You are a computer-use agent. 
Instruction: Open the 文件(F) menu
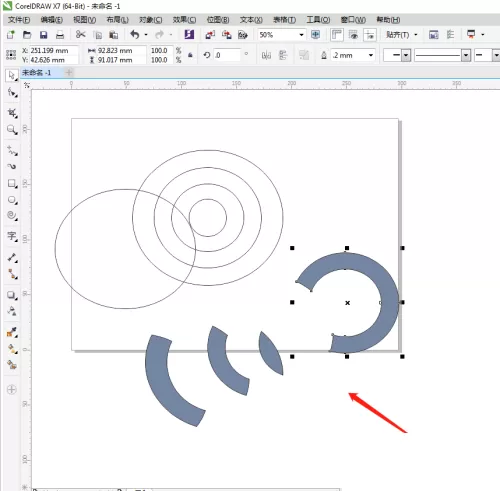(x=19, y=20)
